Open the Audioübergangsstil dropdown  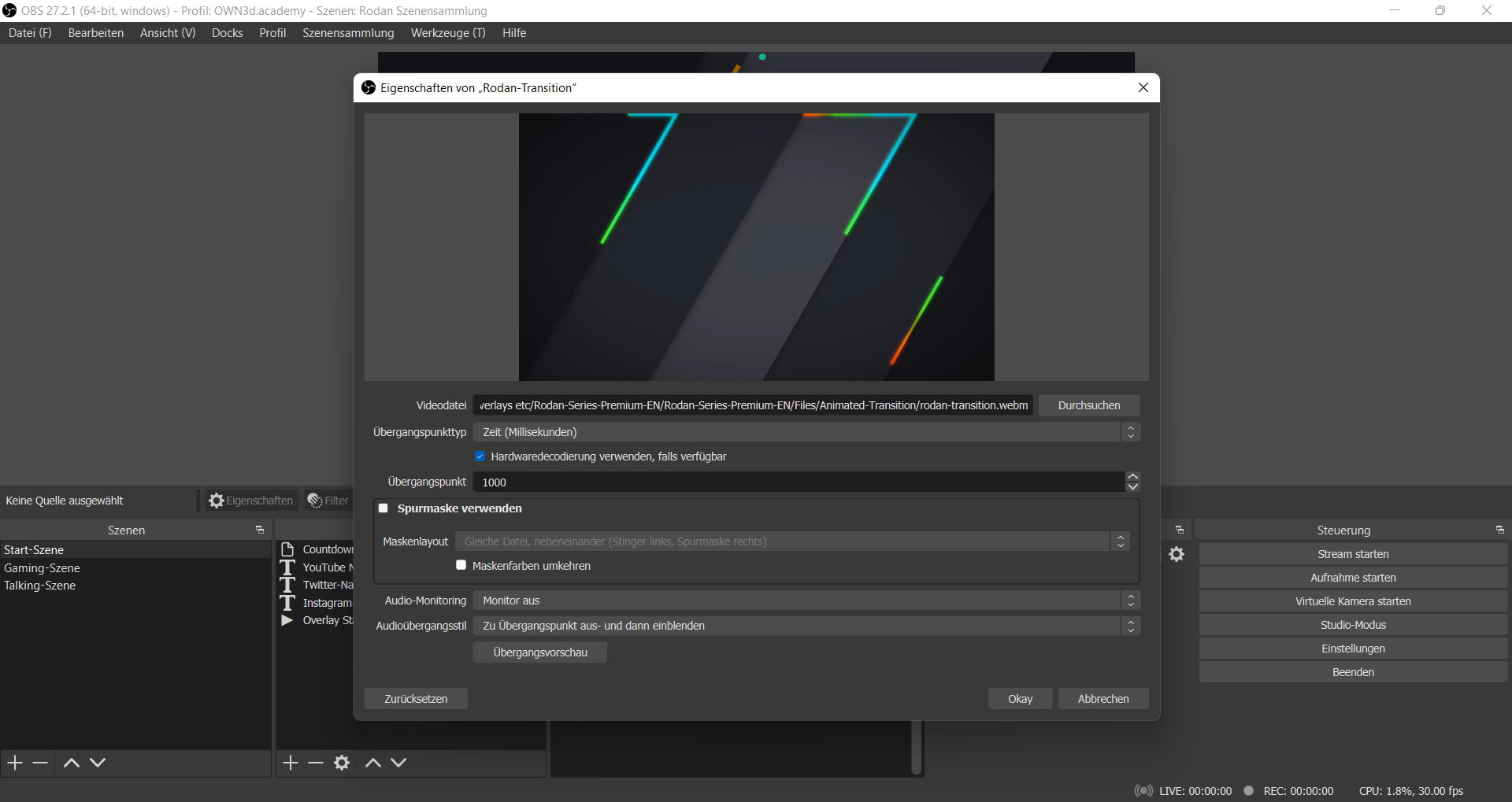point(806,626)
